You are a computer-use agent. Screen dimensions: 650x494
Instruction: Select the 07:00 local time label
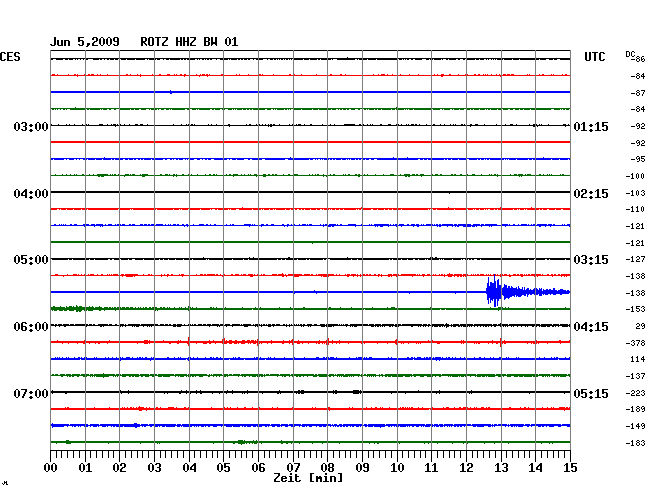(31, 393)
